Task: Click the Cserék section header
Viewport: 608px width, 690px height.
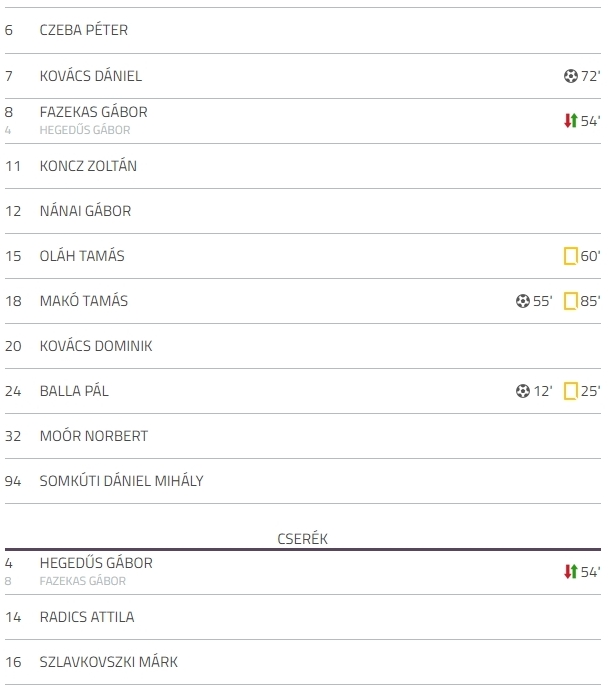Action: coord(303,539)
